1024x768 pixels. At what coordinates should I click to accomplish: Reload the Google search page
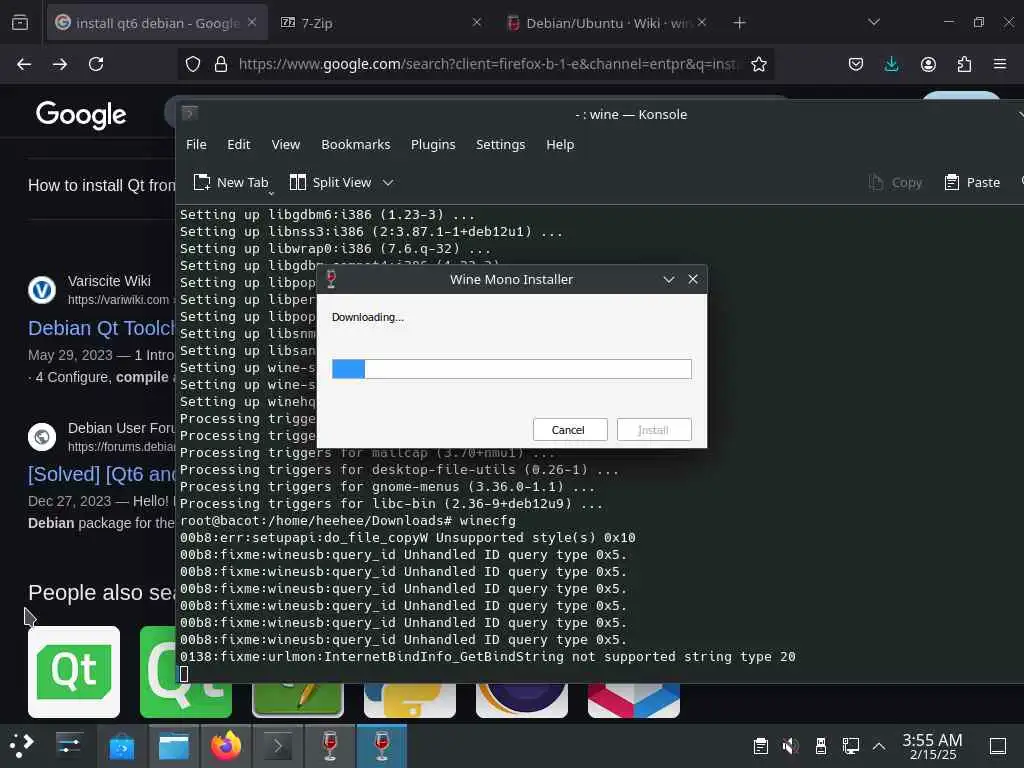[96, 64]
